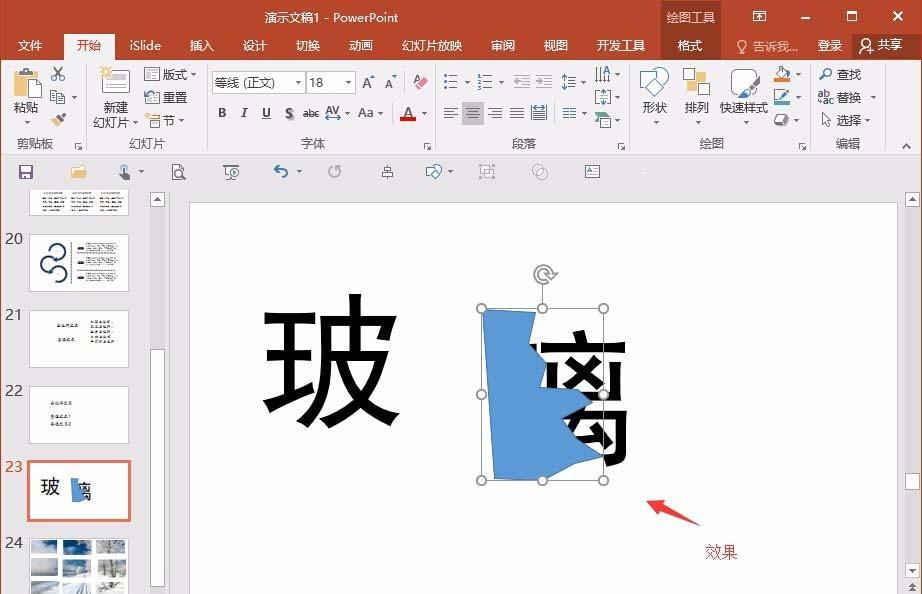Viewport: 922px width, 594px height.
Task: Click the Save icon on Quick Access Toolbar
Action: [x=25, y=172]
